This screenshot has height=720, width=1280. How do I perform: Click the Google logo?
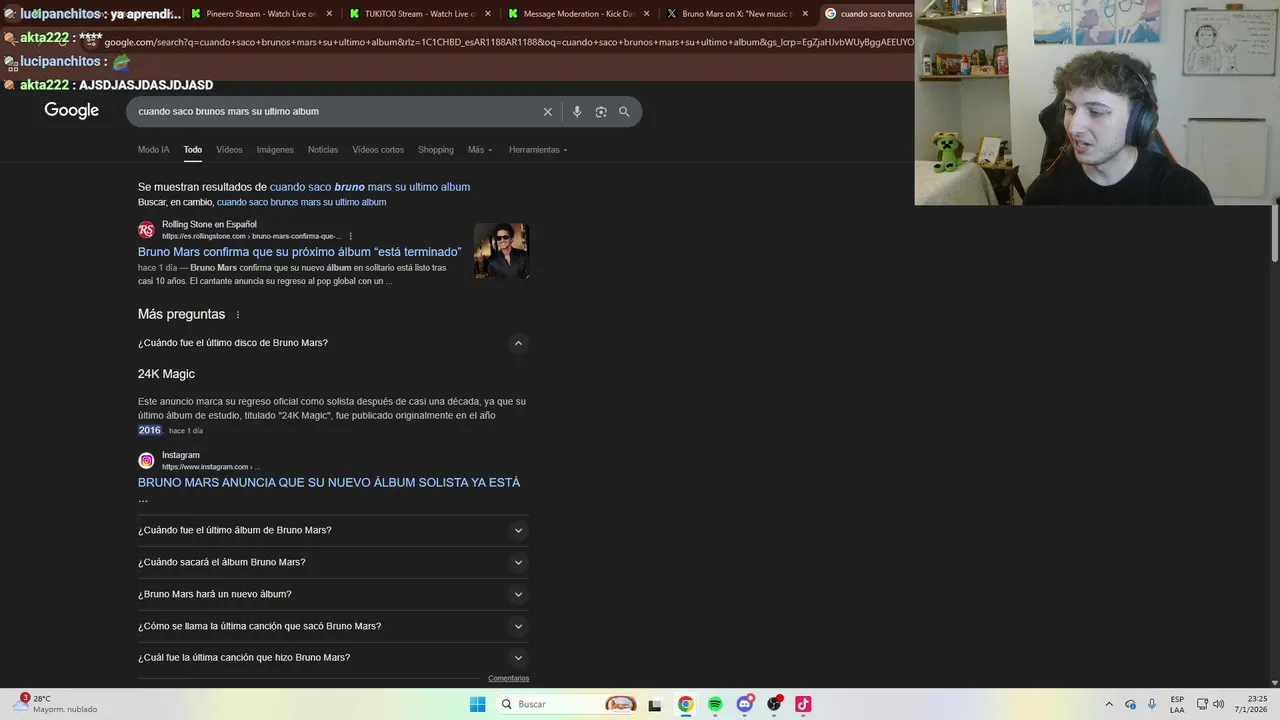(x=71, y=110)
